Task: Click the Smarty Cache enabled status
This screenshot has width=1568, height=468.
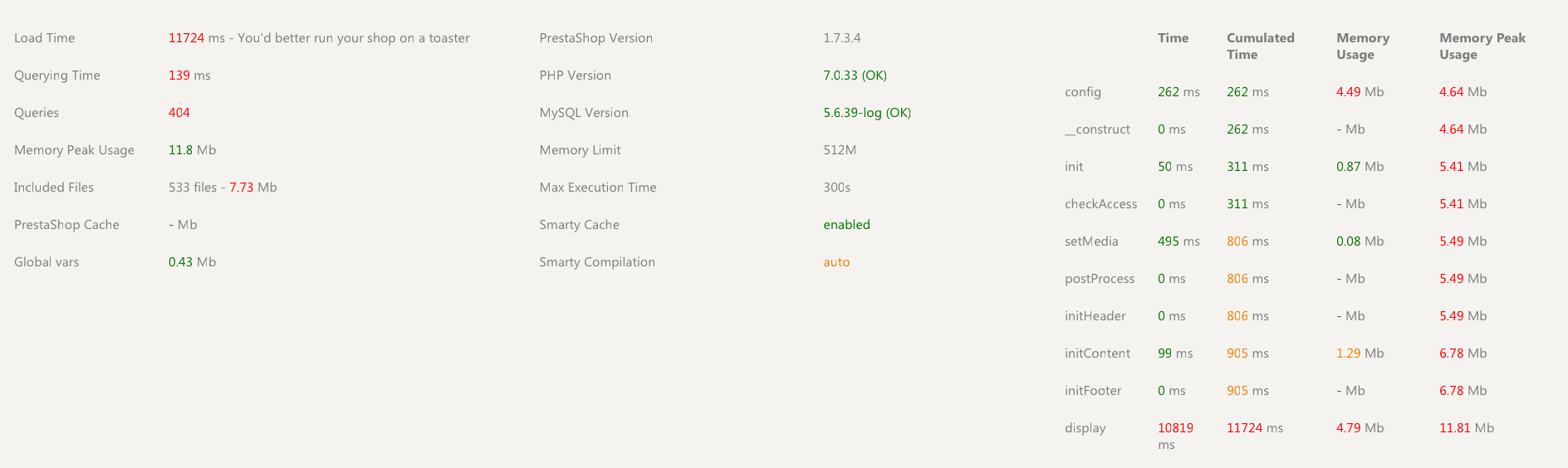Action: tap(846, 225)
